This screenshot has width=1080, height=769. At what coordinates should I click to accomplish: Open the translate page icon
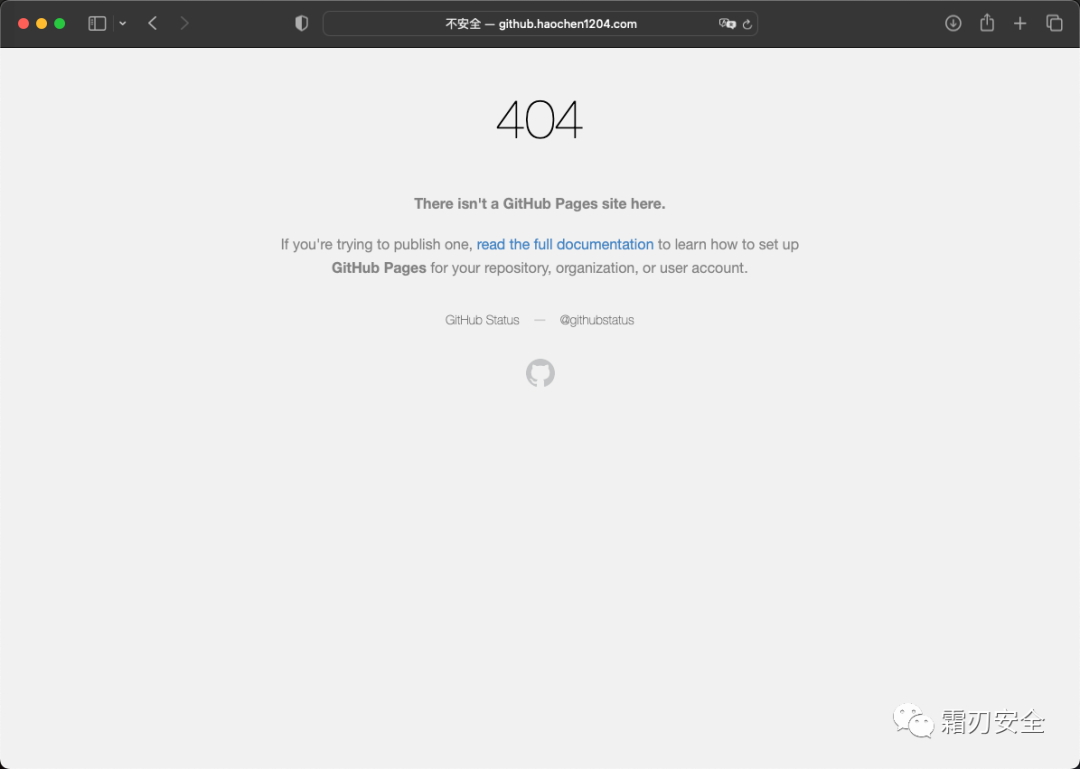[x=727, y=23]
